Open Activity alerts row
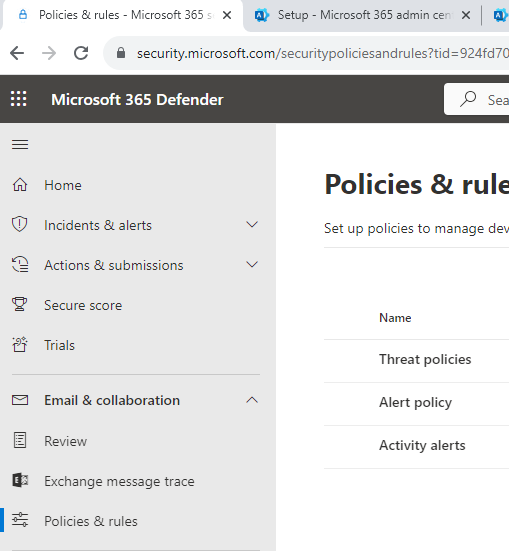509x551 pixels. [417, 446]
